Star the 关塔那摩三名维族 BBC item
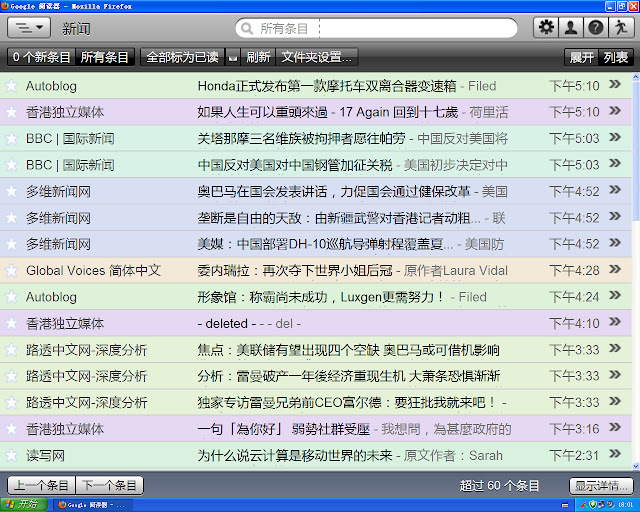The height and width of the screenshot is (512, 640). [x=12, y=138]
